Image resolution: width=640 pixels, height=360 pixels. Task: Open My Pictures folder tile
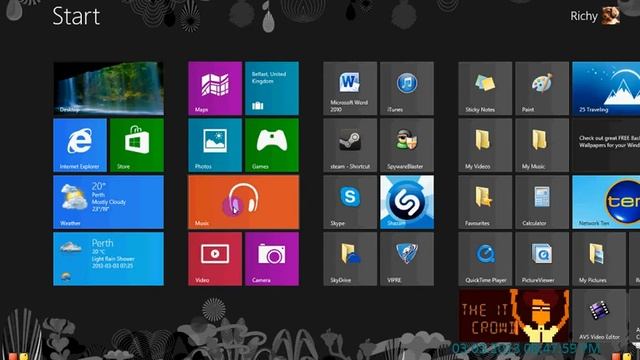tap(599, 259)
